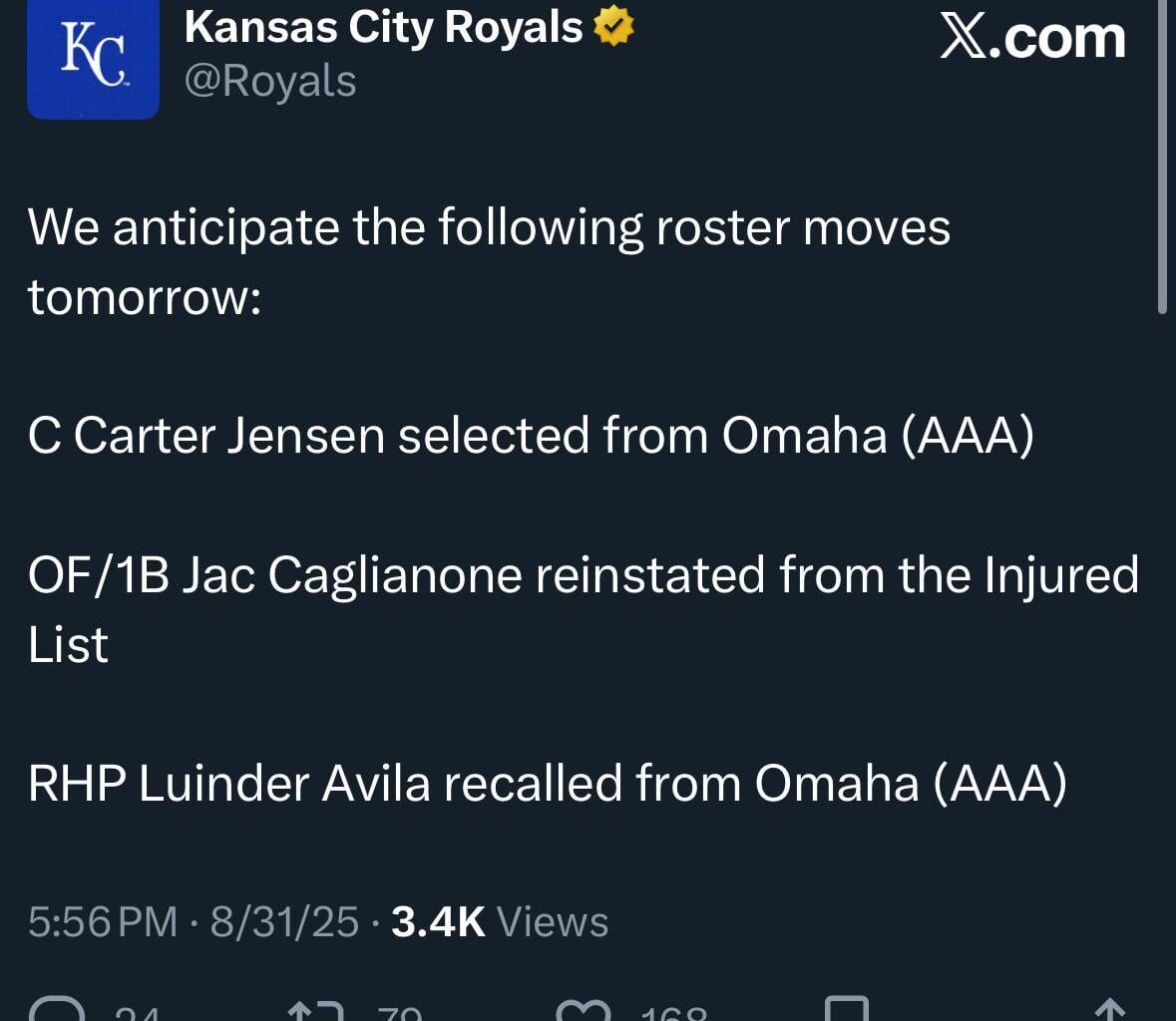Click the share upload arrow icon
This screenshot has width=1176, height=1021.
[1112, 1010]
